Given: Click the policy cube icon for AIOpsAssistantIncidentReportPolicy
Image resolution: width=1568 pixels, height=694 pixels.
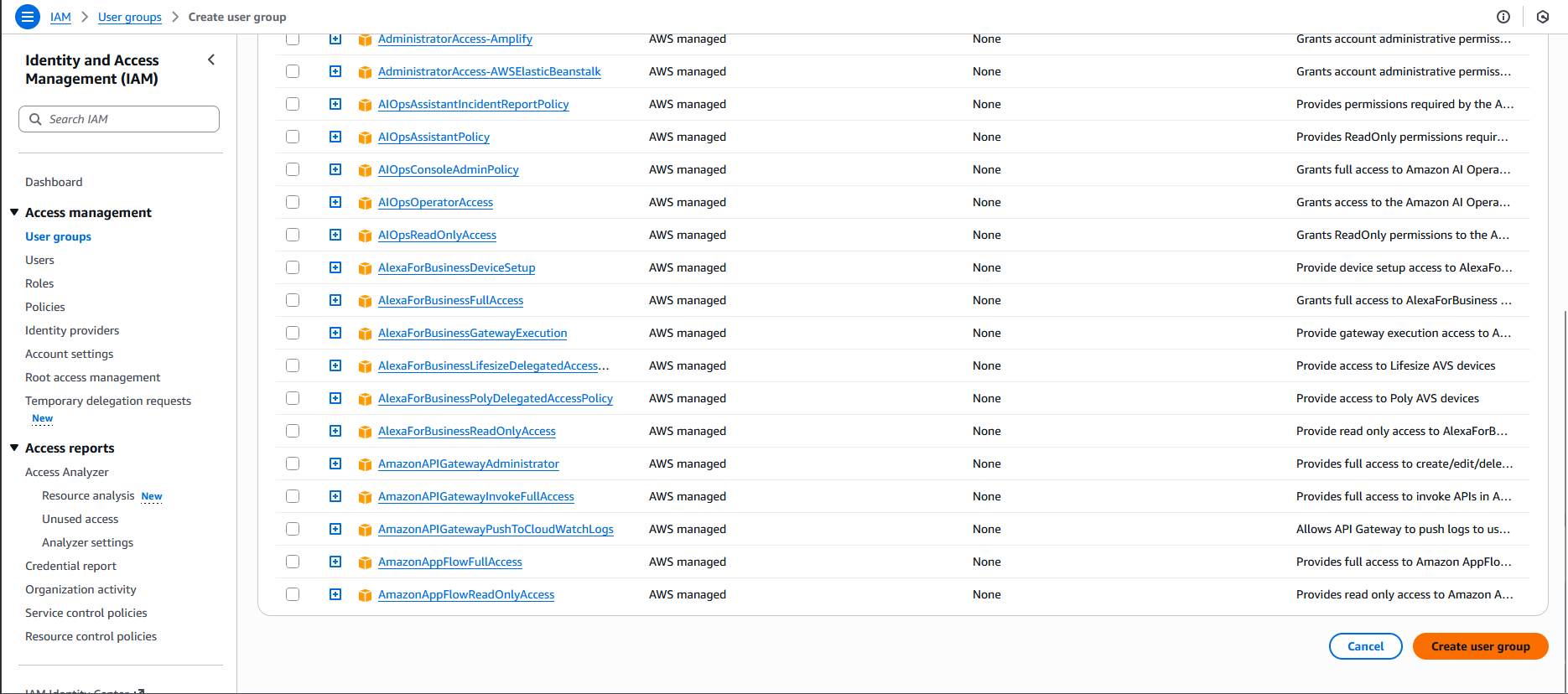Looking at the screenshot, I should pos(365,105).
